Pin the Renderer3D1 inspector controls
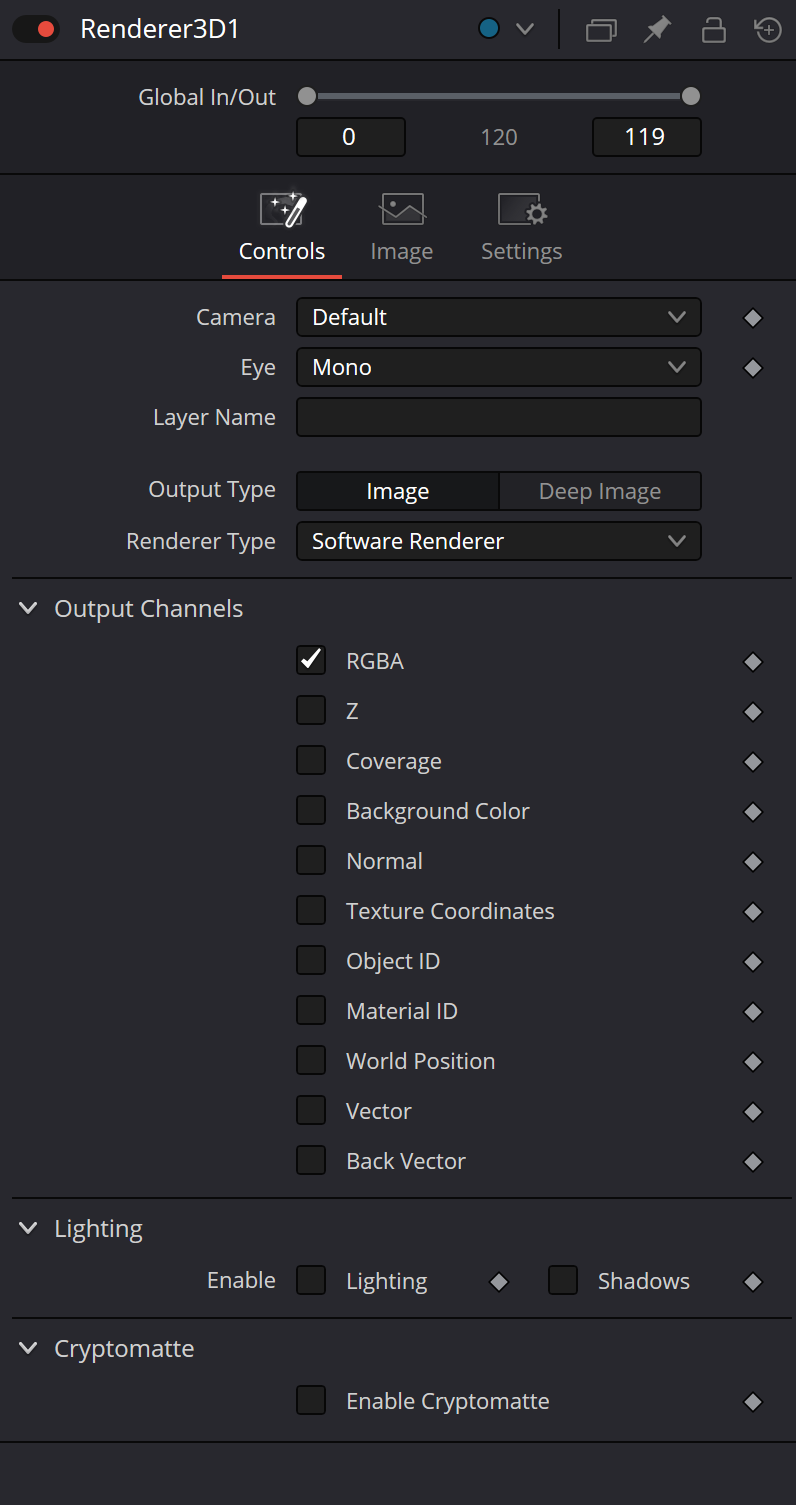 click(657, 29)
